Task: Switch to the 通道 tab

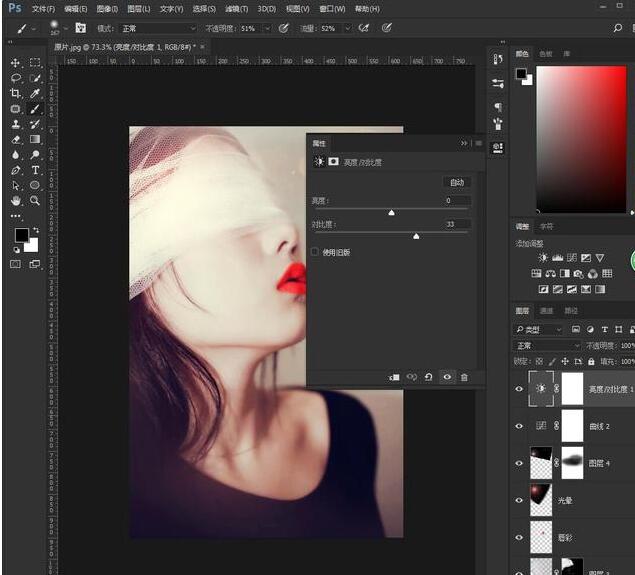Action: tap(547, 311)
